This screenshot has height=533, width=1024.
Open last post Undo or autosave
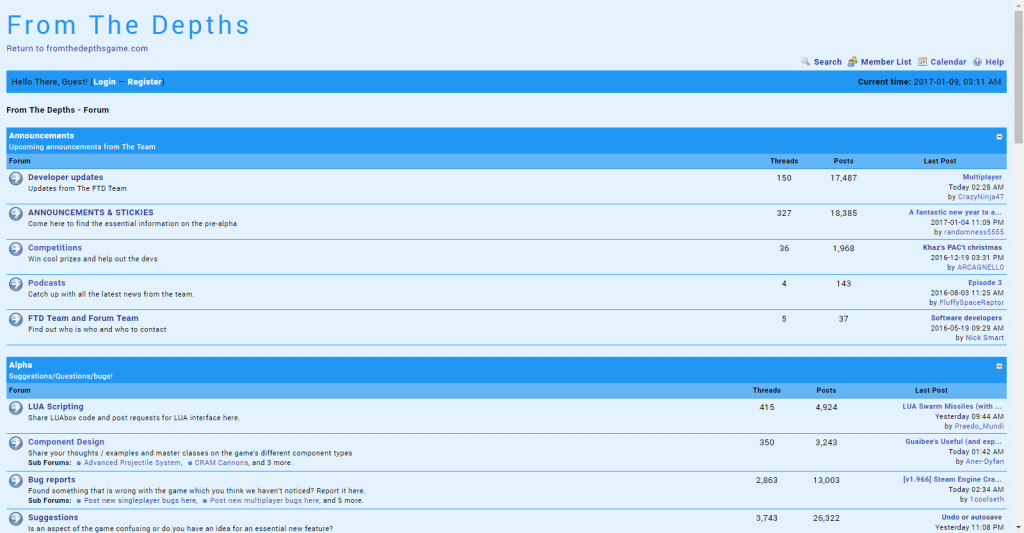[x=972, y=517]
